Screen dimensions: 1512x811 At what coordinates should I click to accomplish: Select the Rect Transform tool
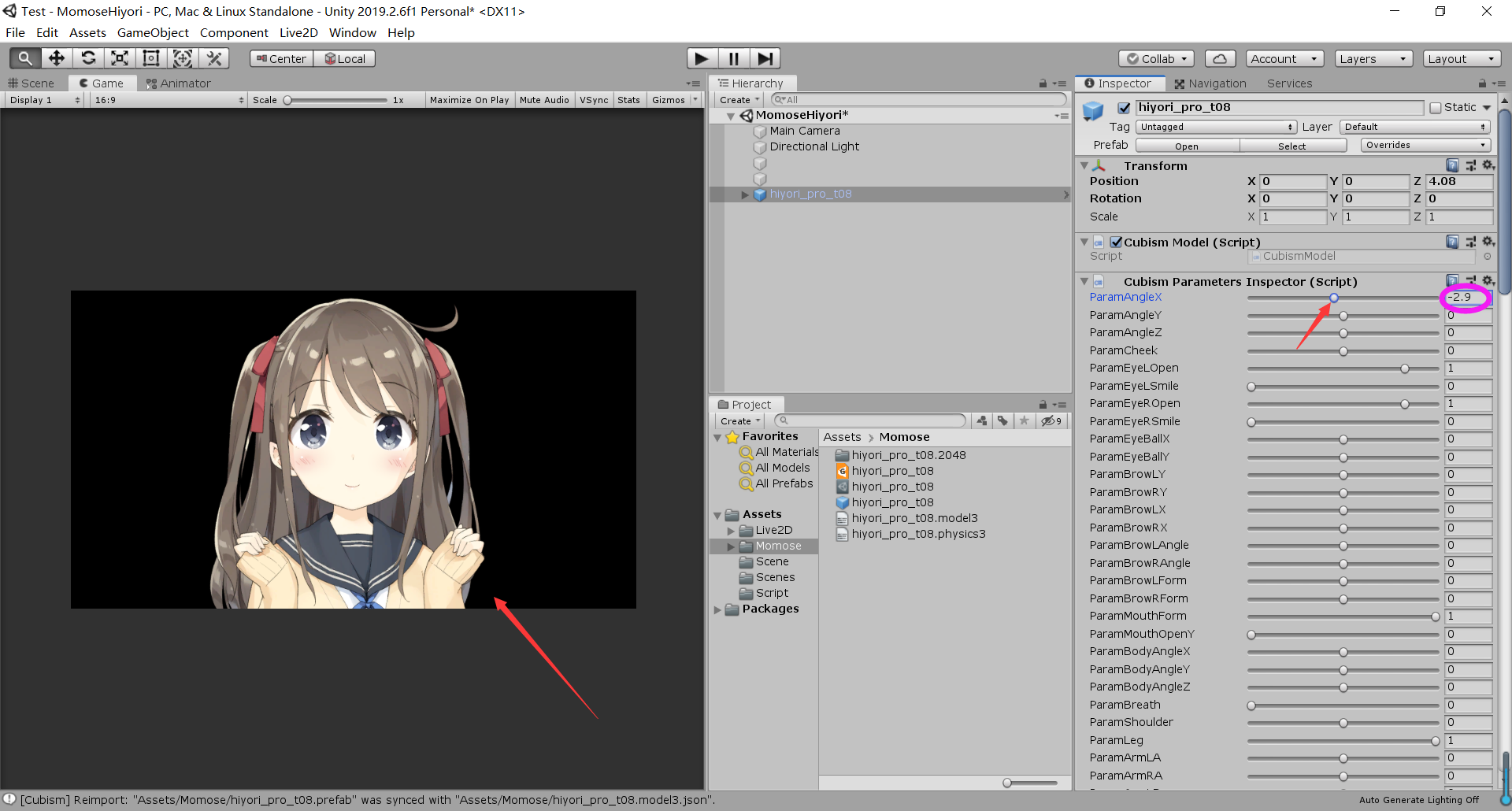[151, 58]
